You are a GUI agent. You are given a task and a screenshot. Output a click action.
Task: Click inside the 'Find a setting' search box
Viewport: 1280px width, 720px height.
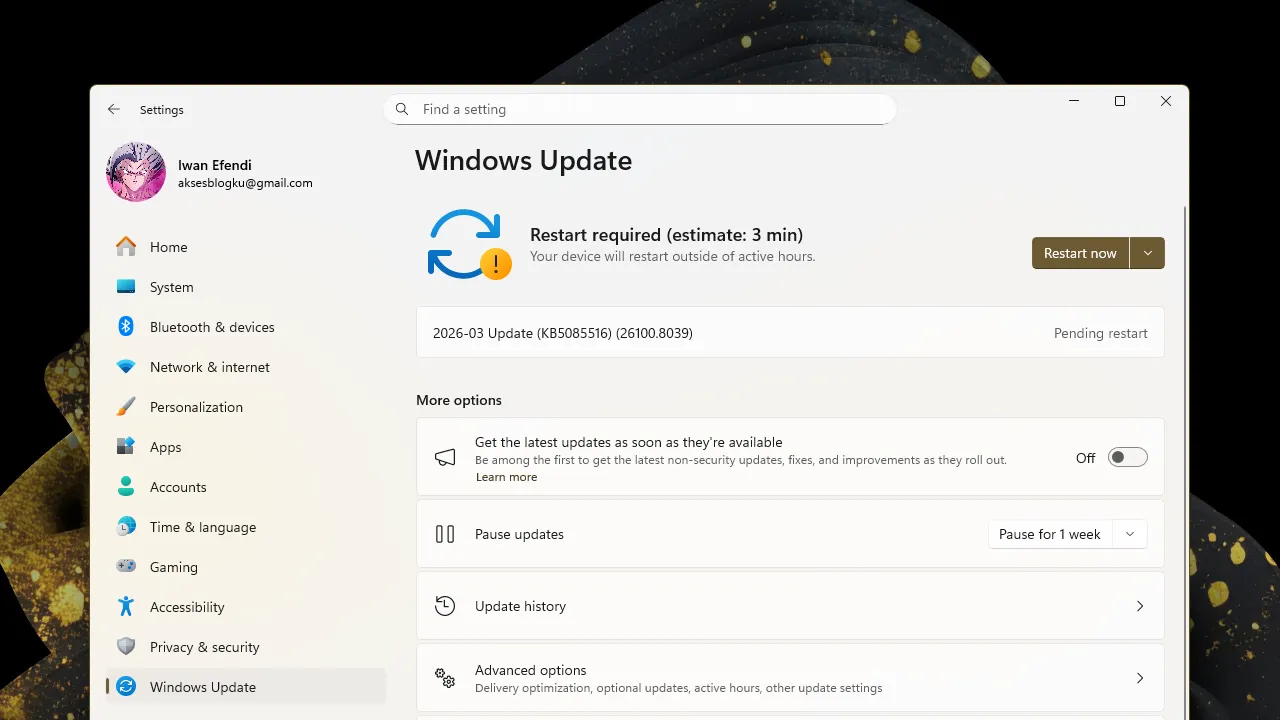click(x=640, y=109)
